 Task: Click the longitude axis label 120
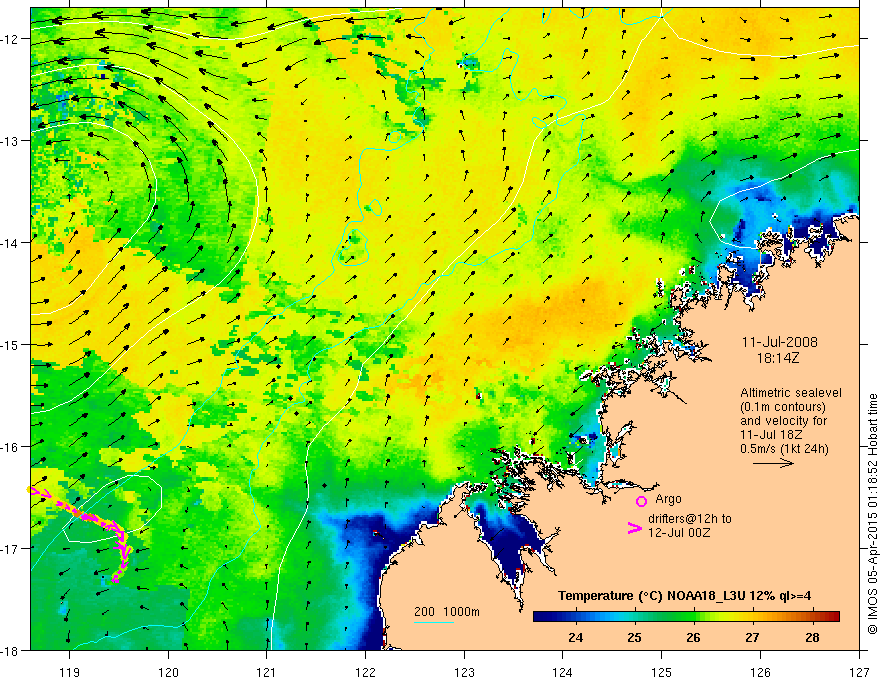(168, 672)
